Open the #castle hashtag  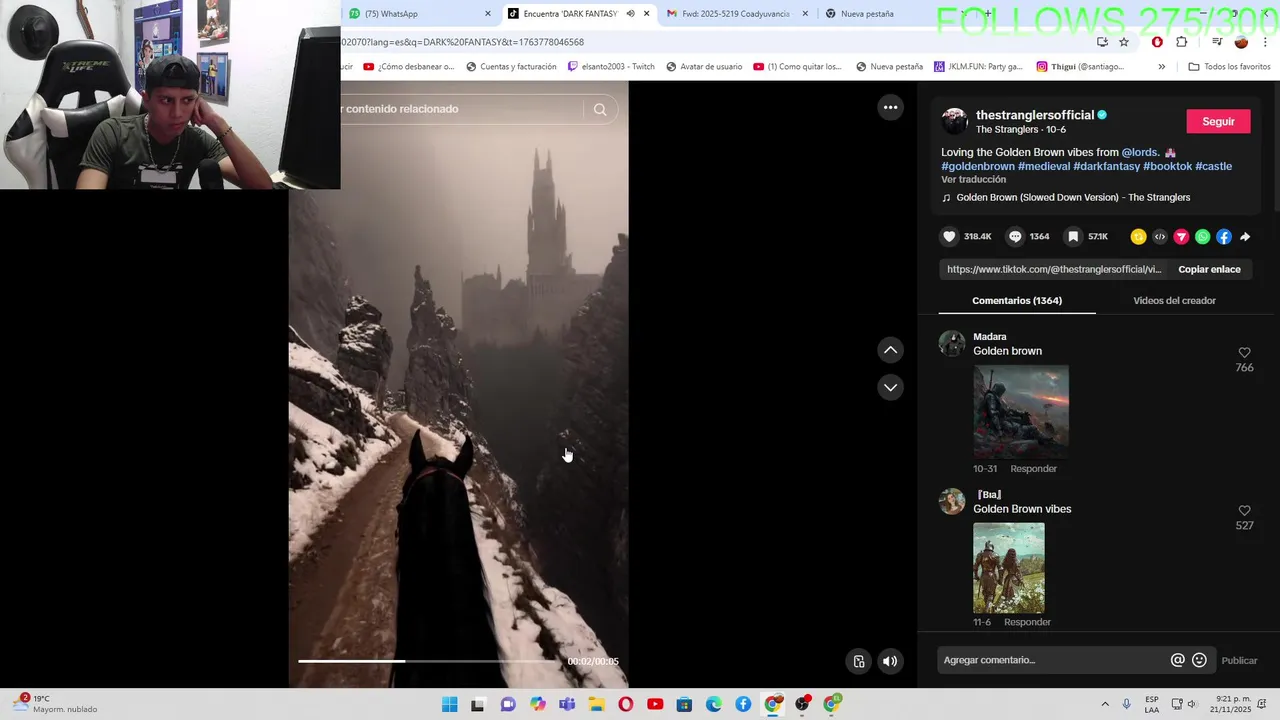click(x=1213, y=166)
